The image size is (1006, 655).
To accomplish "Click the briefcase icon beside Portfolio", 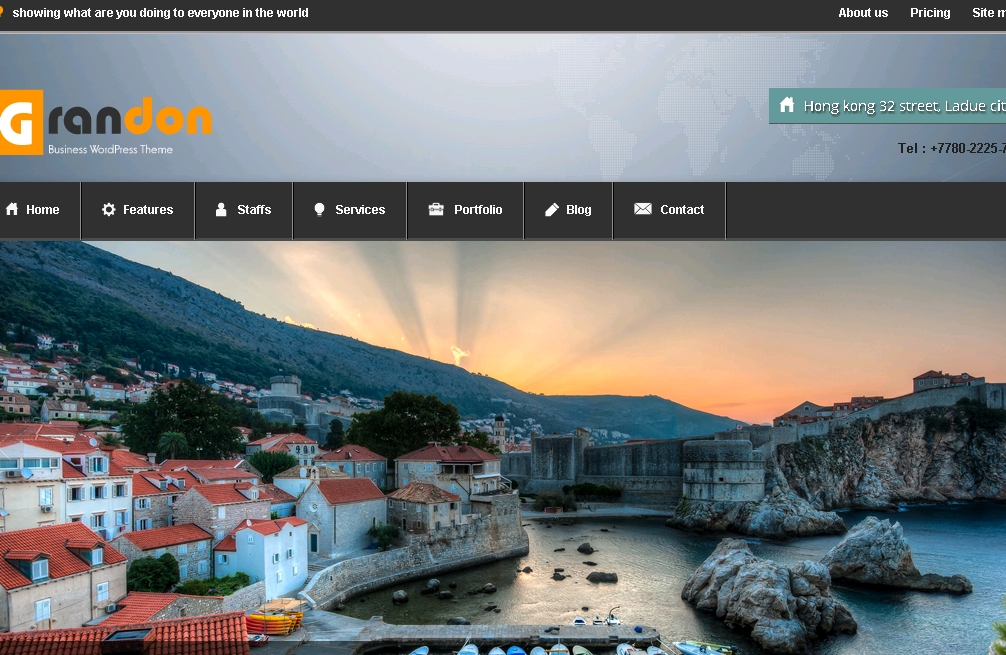I will (436, 209).
